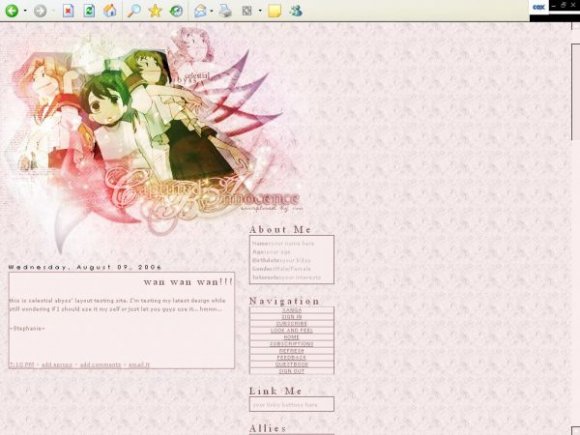Click the post title "wan wan wan!!!"
This screenshot has height=435, width=580.
pos(188,282)
